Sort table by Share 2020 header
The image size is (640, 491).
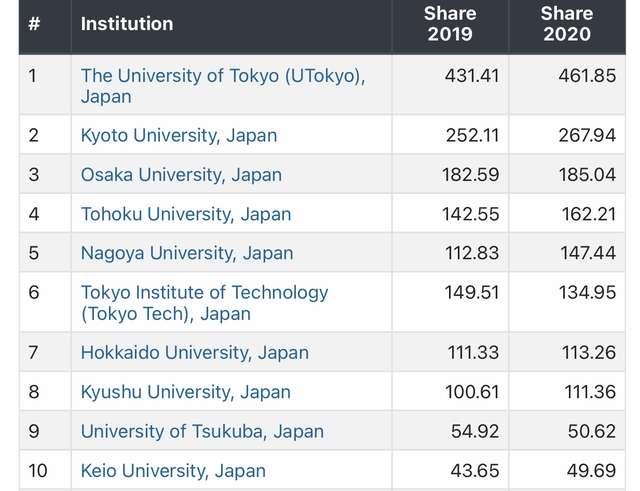566,23
